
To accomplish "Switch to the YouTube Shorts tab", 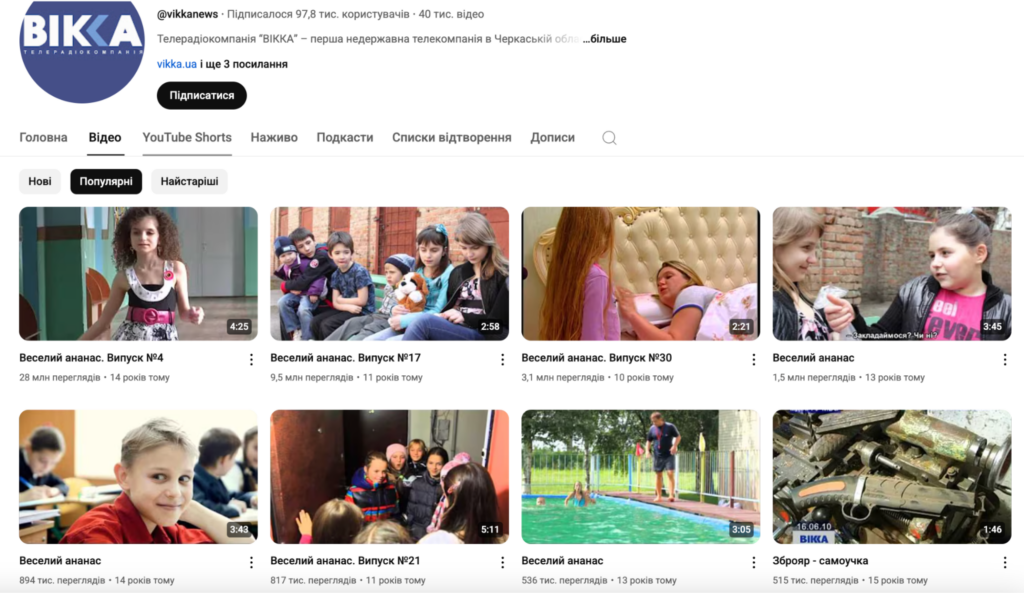I will click(186, 137).
